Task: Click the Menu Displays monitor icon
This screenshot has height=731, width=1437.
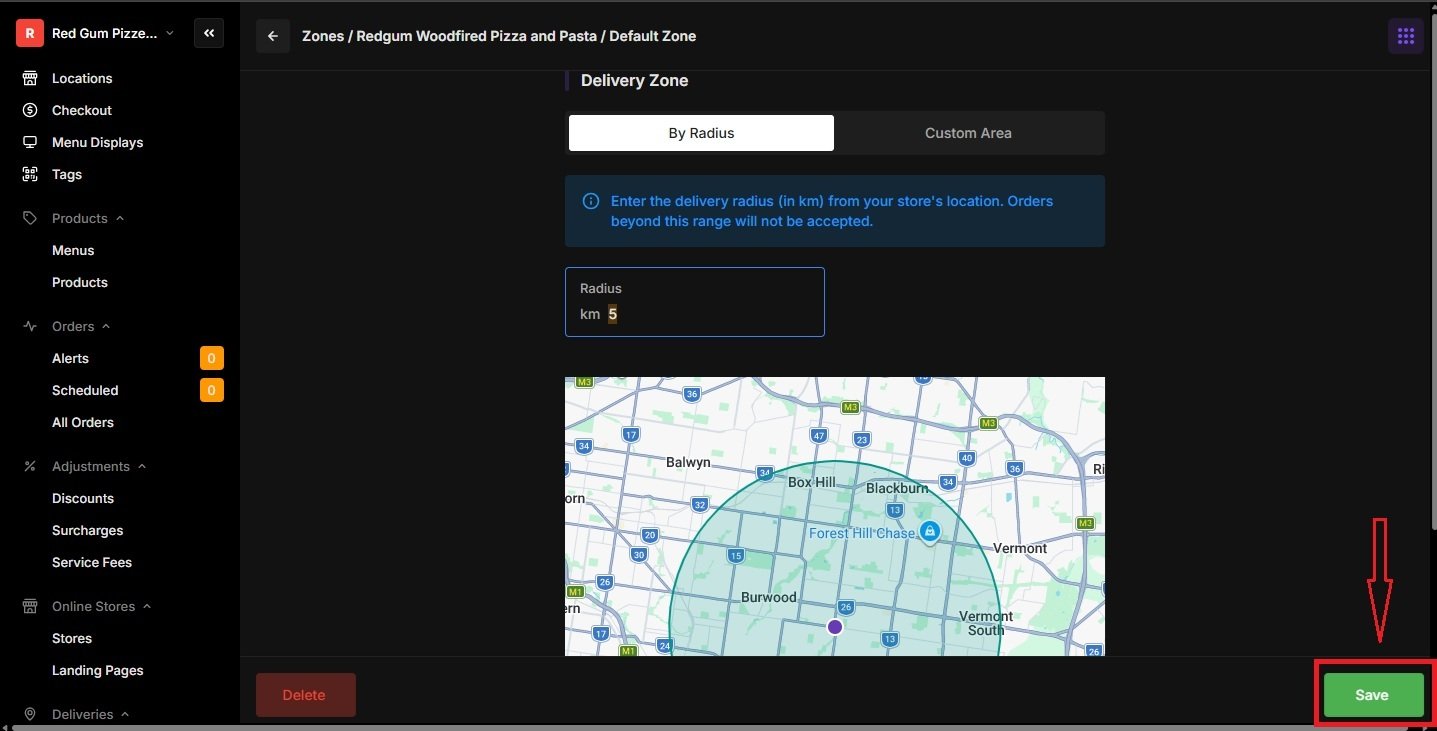Action: [x=30, y=142]
